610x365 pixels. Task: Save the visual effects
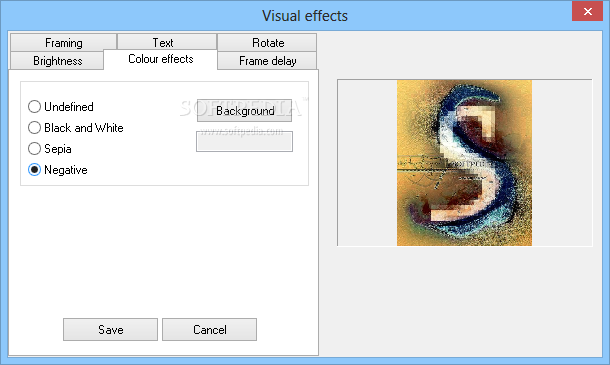tap(110, 330)
